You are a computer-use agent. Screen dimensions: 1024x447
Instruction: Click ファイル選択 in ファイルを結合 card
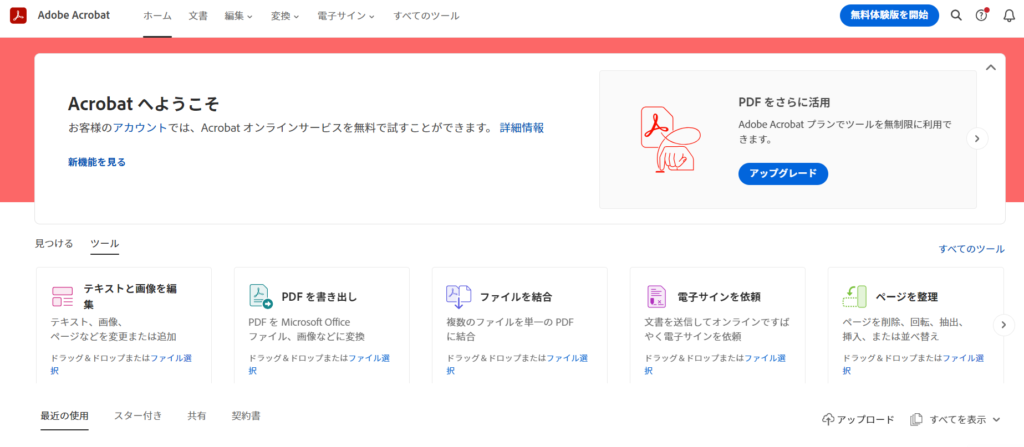pos(567,358)
